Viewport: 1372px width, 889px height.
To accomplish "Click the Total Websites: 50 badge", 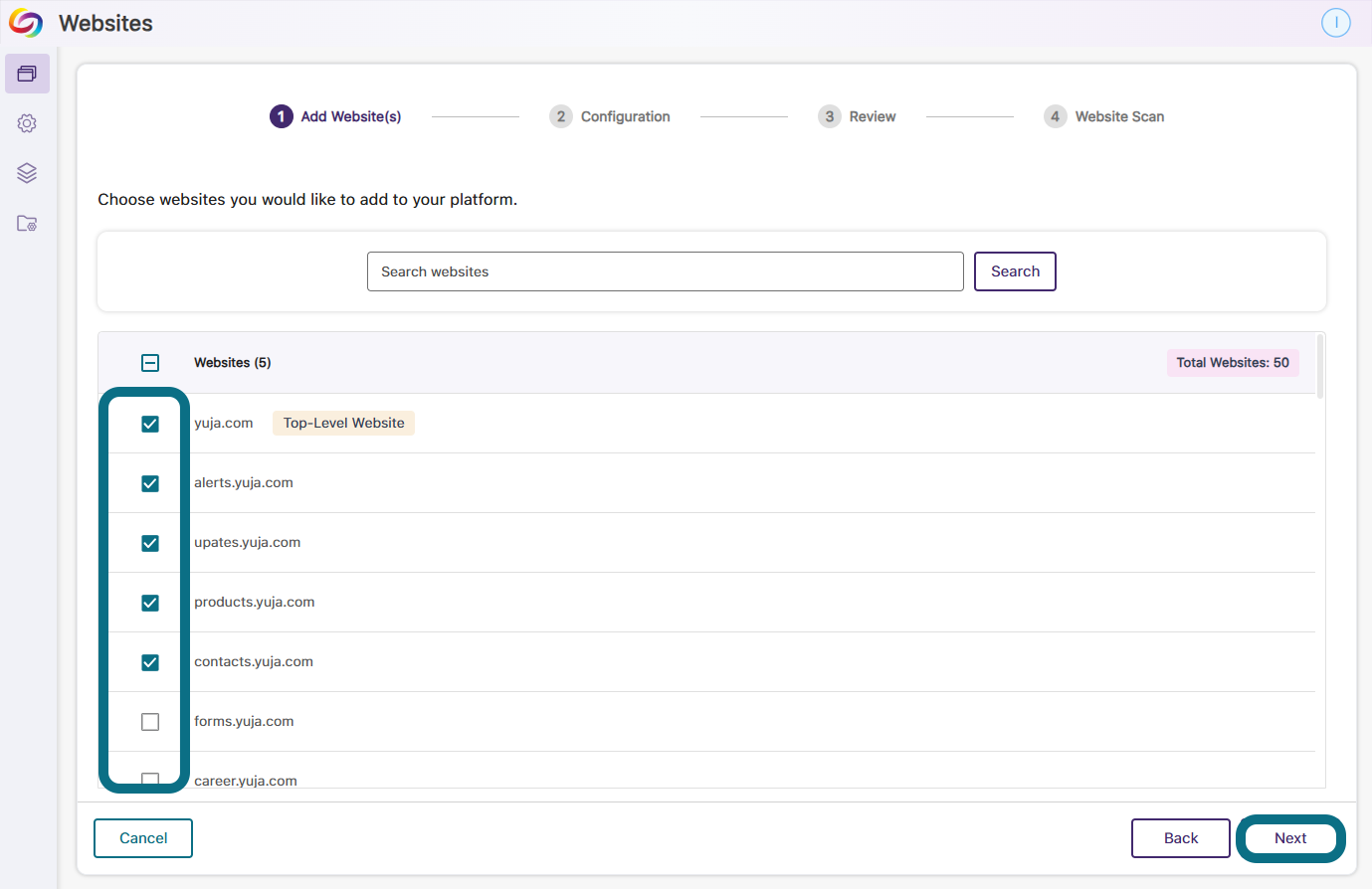I will [1233, 363].
